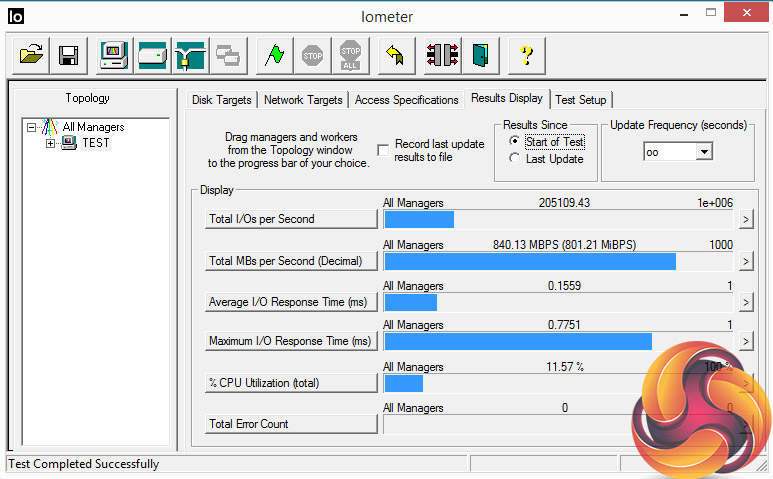
Task: Add new network worker icon
Action: (x=190, y=55)
